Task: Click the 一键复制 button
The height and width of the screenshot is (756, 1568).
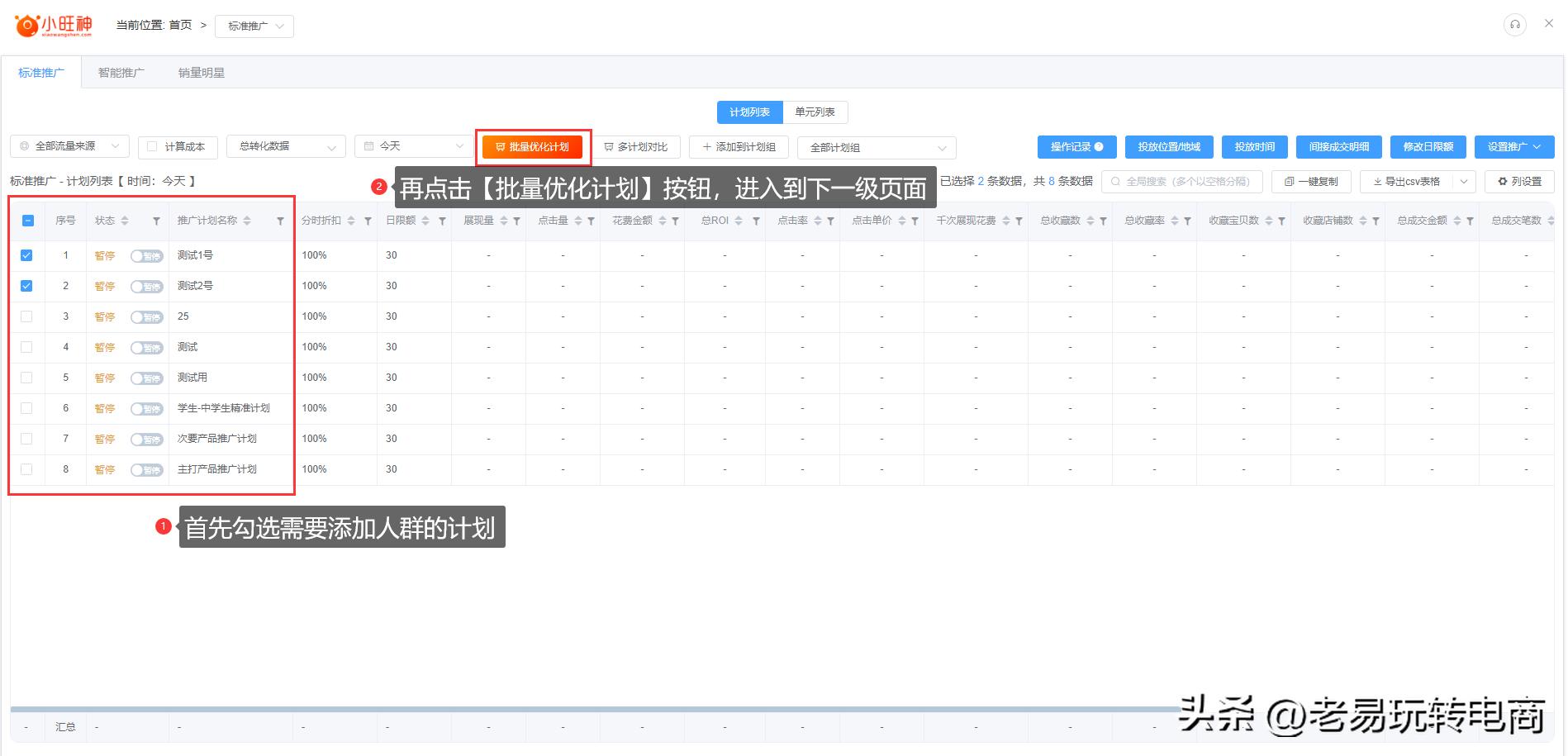Action: [x=1311, y=182]
